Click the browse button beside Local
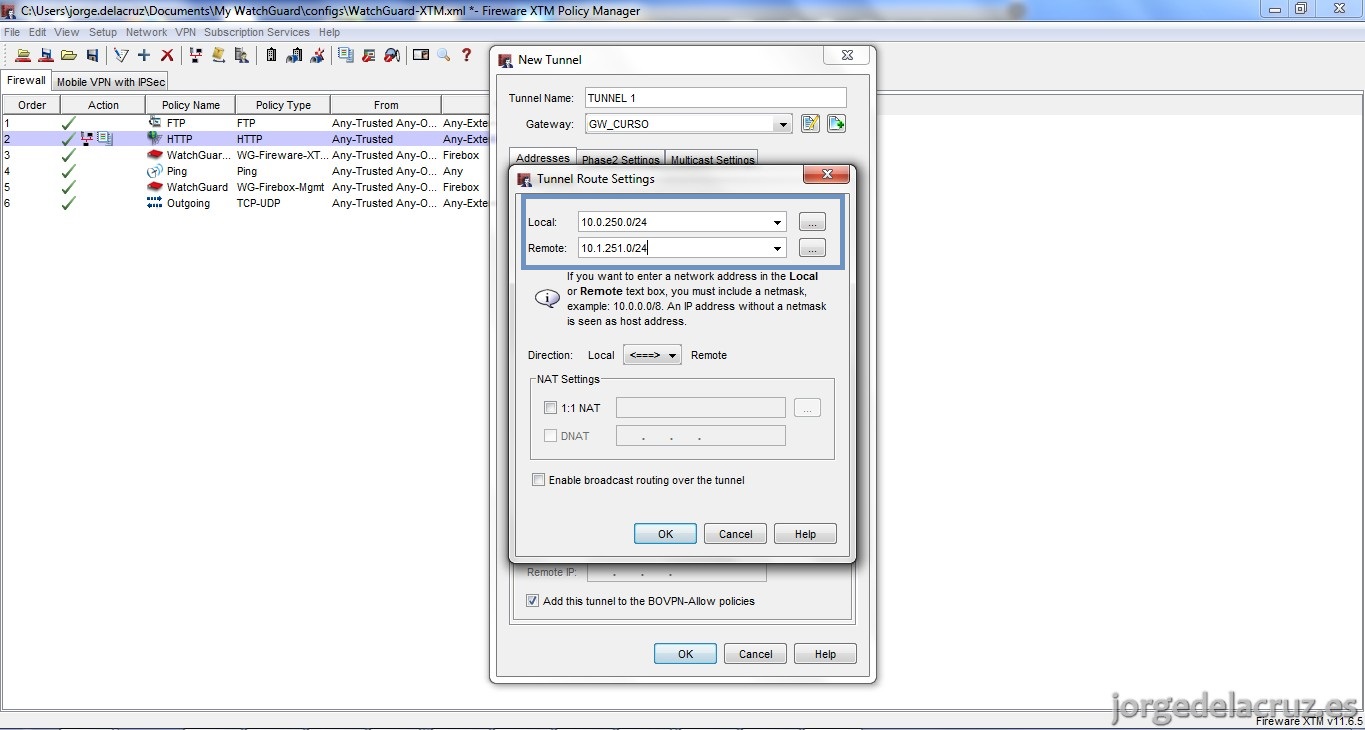Viewport: 1365px width, 730px height. [x=812, y=222]
